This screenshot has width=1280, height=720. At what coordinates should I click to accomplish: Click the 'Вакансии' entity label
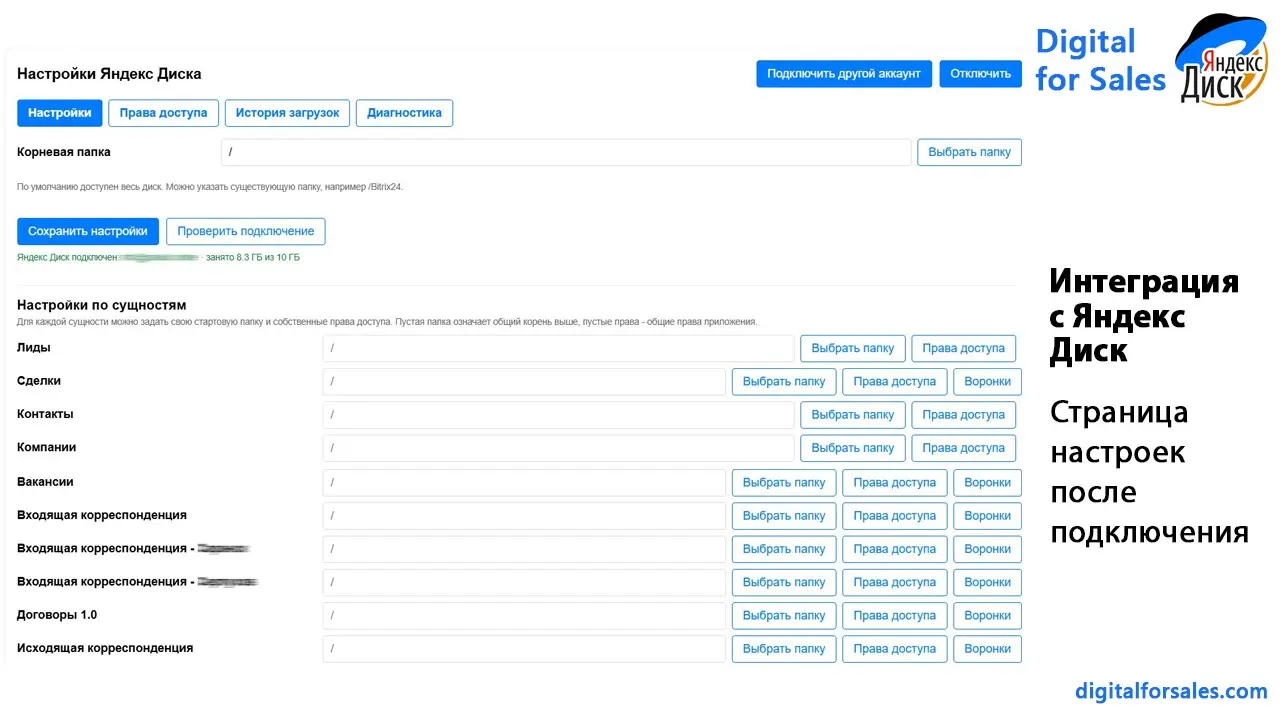[x=45, y=482]
